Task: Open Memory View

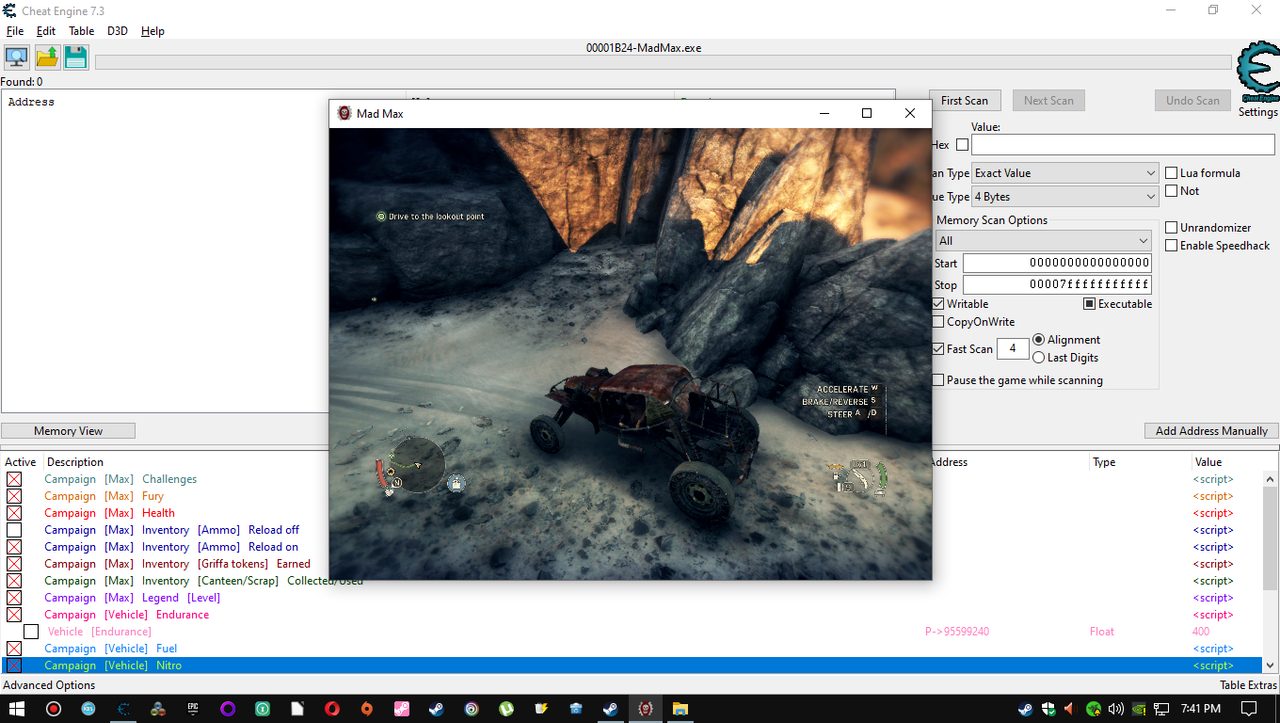Action: [x=68, y=431]
